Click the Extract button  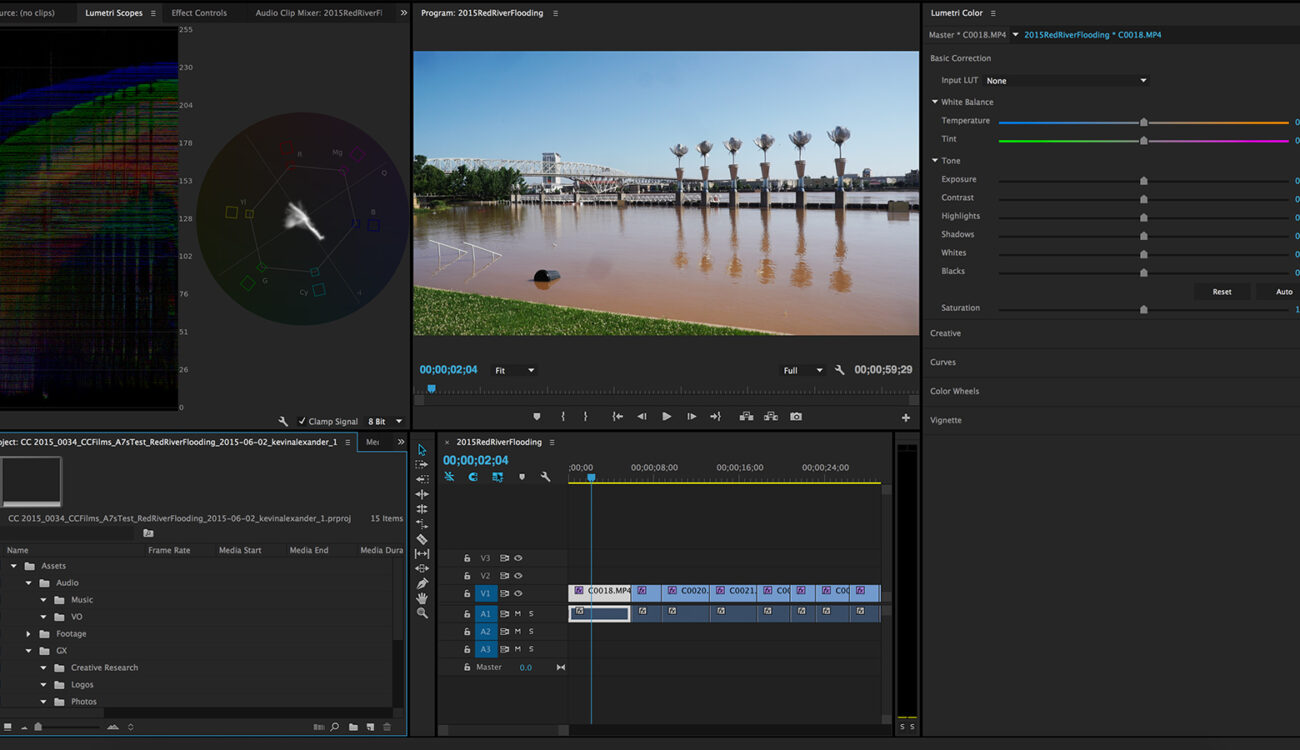771,417
